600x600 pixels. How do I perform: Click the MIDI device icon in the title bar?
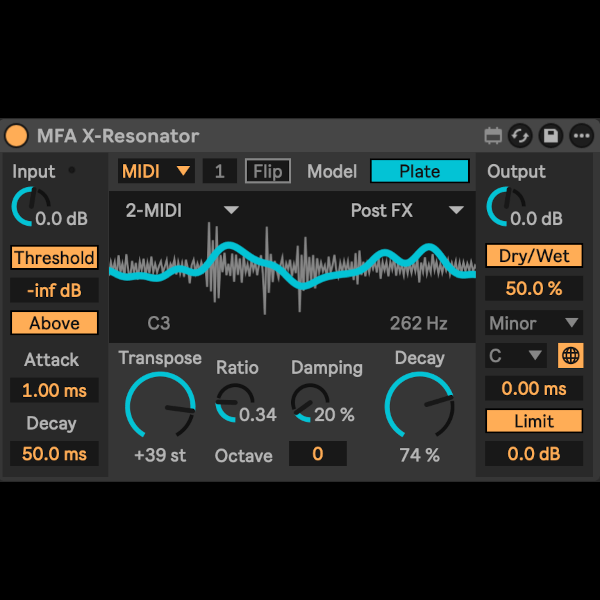pyautogui.click(x=492, y=136)
